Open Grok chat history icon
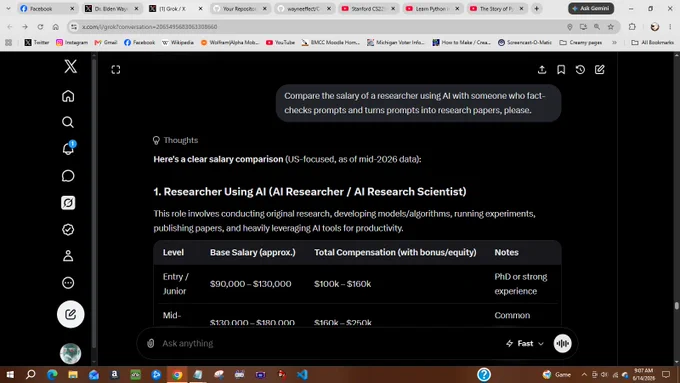This screenshot has width=680, height=383. pos(580,69)
